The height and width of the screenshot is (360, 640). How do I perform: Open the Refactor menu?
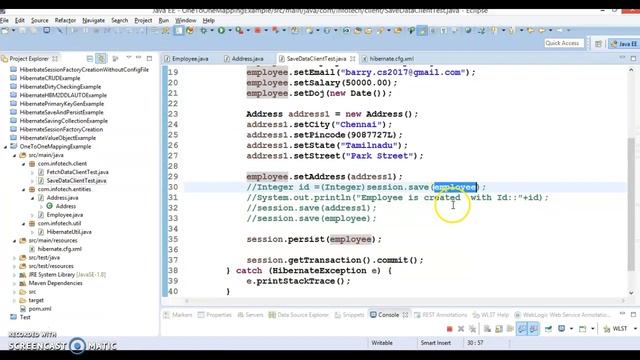point(65,20)
